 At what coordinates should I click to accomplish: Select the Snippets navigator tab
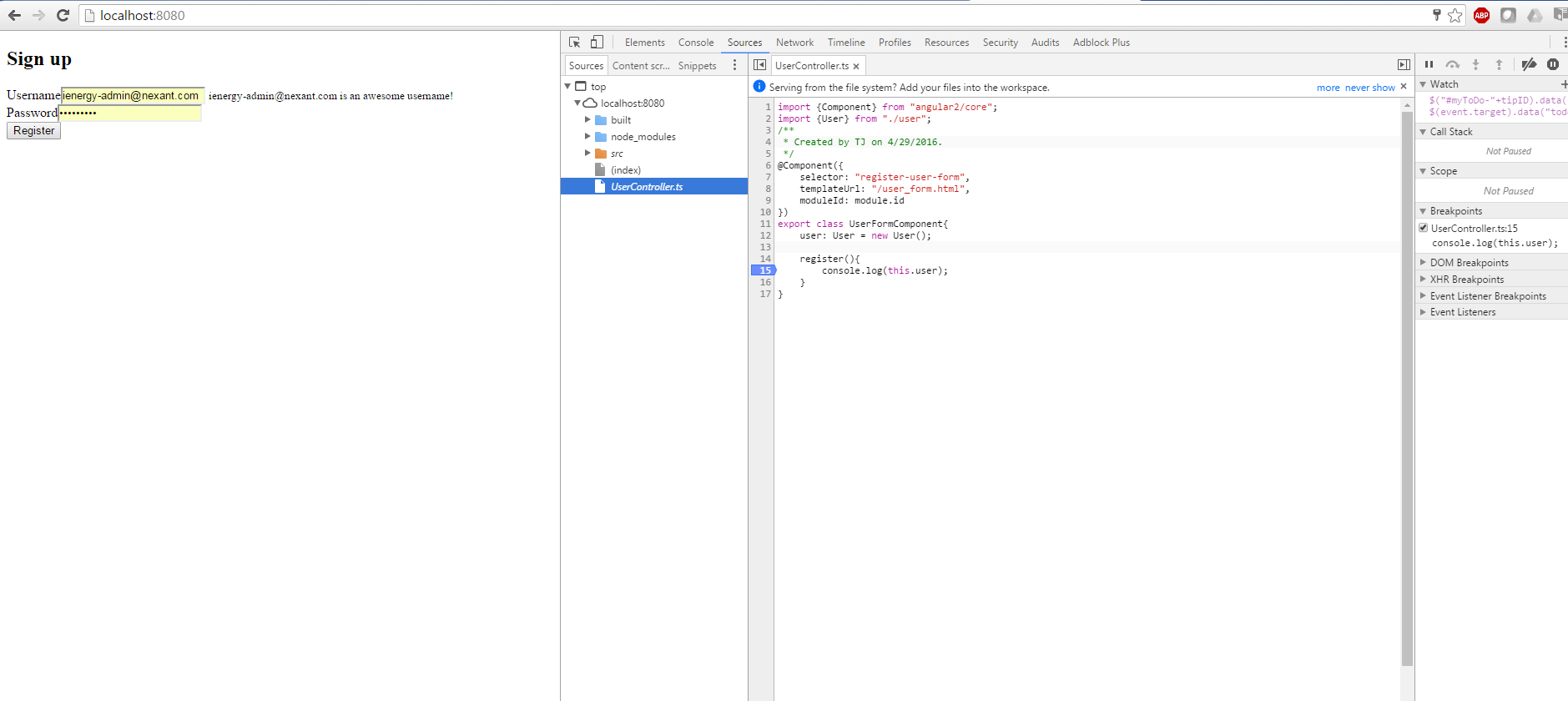[697, 66]
